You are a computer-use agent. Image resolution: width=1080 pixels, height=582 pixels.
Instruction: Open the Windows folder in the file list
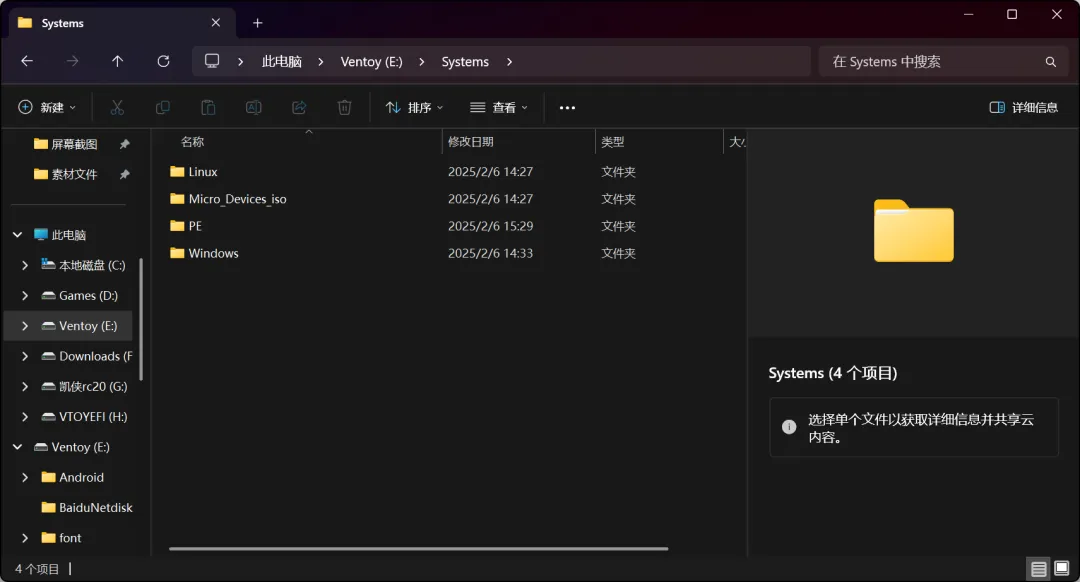[x=213, y=253]
